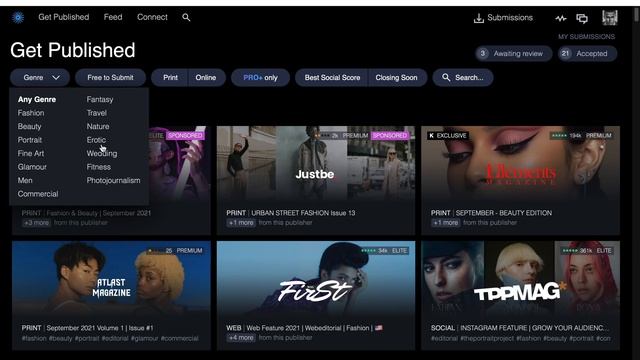Select Any Genre option
Viewport: 640px width, 360px height.
[x=37, y=99]
